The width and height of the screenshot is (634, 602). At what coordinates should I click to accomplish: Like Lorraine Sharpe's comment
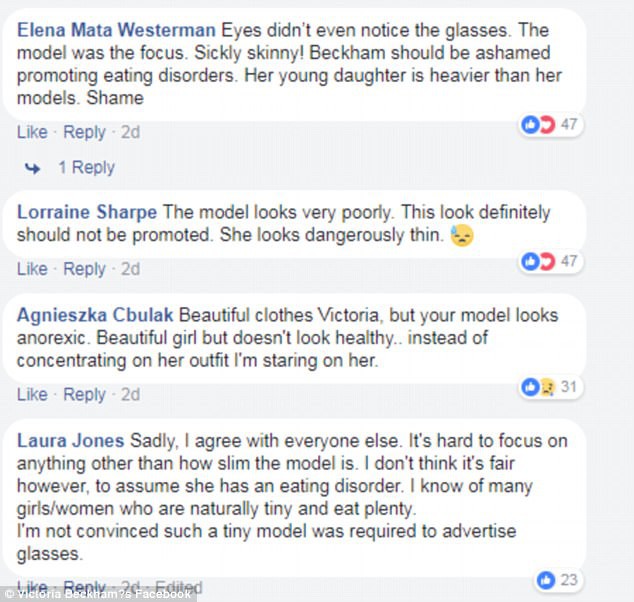pos(32,269)
